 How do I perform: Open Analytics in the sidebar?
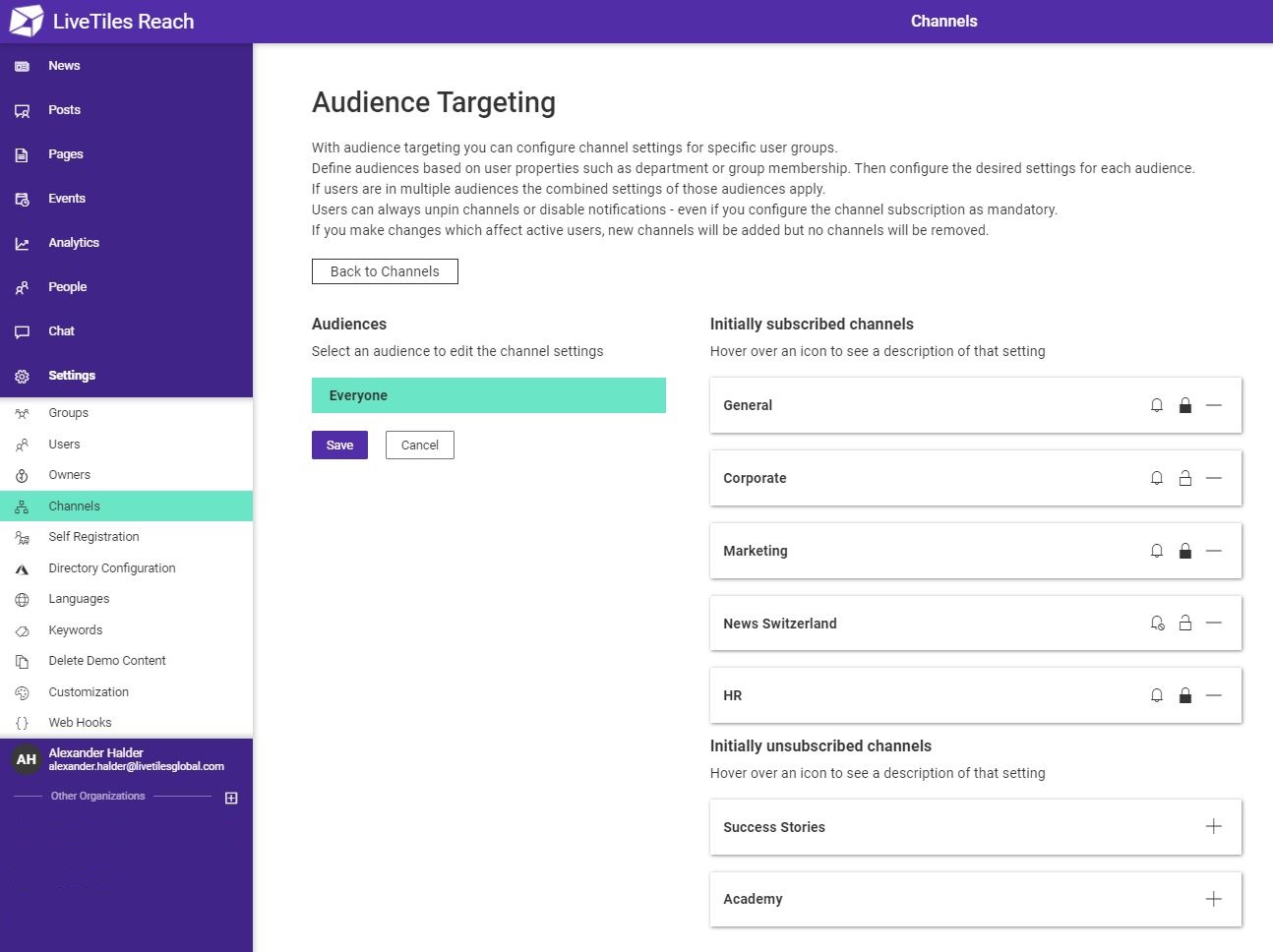pos(126,243)
